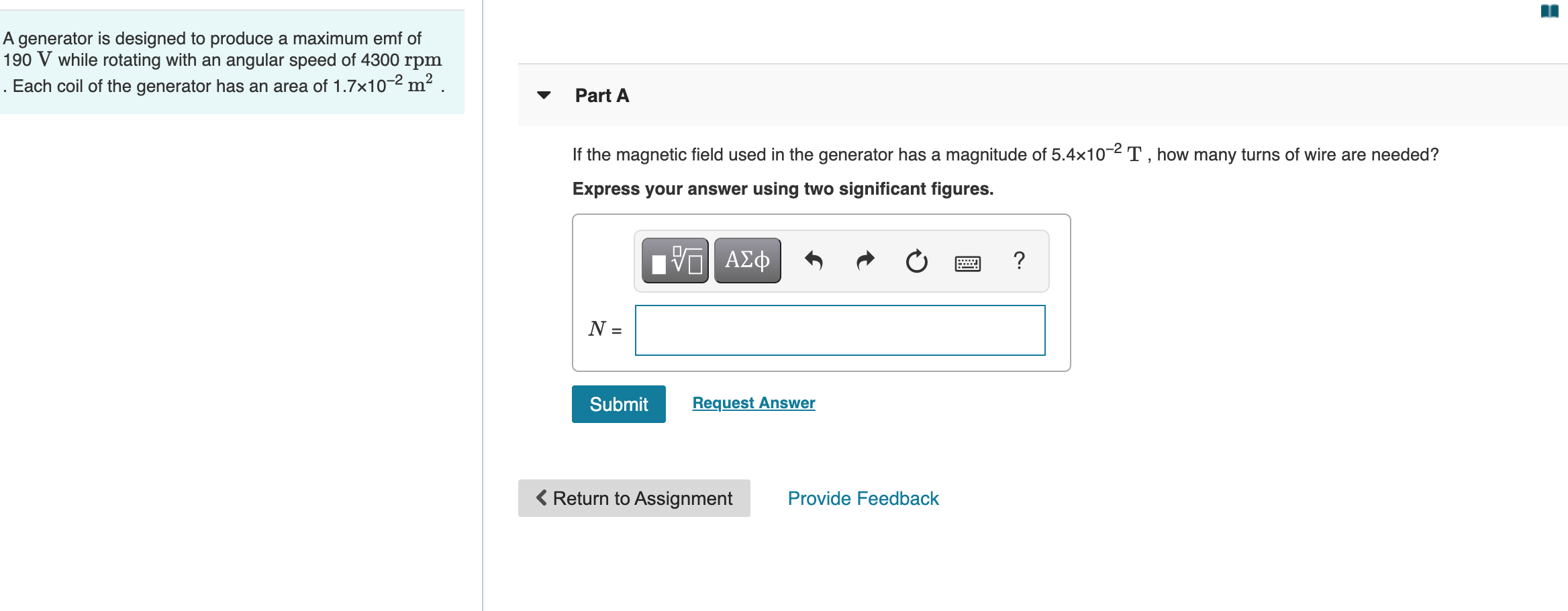
Task: Open the on-screen keyboard shortcuts icon
Action: pos(967,263)
